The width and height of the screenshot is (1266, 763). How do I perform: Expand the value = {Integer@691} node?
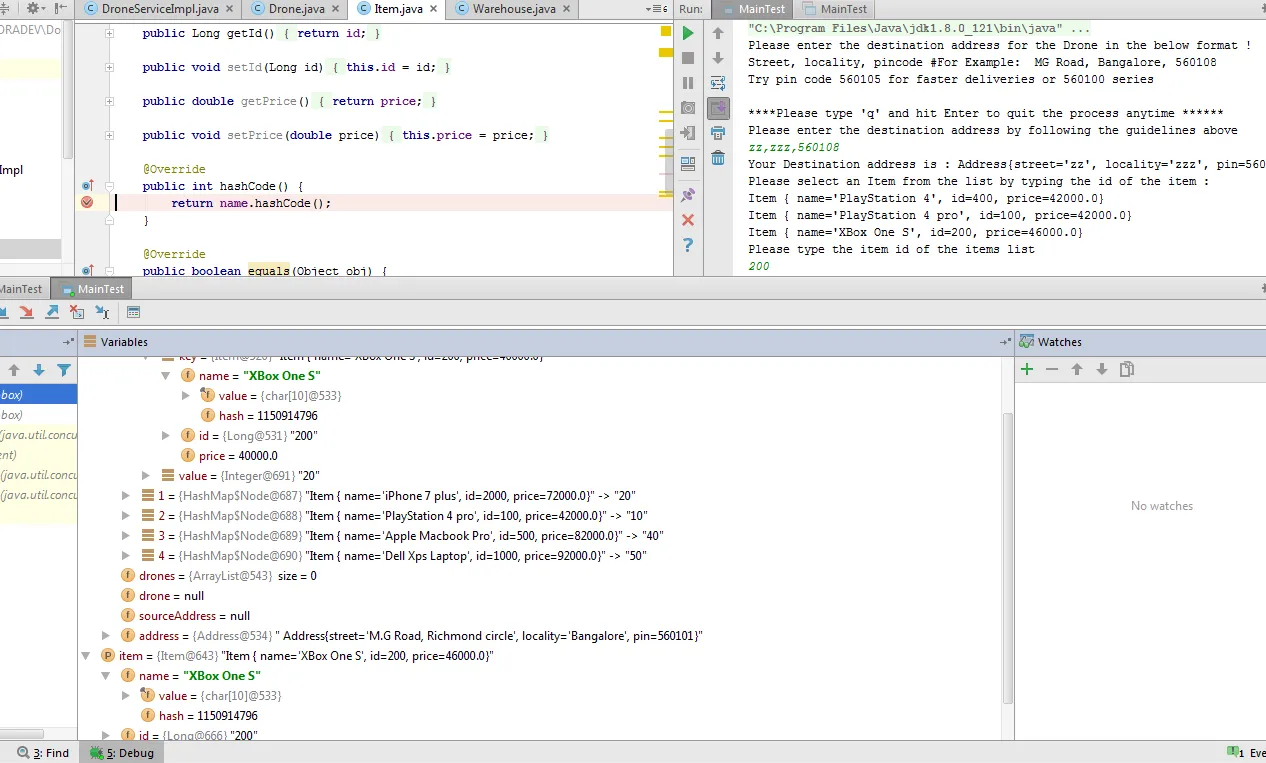[146, 476]
